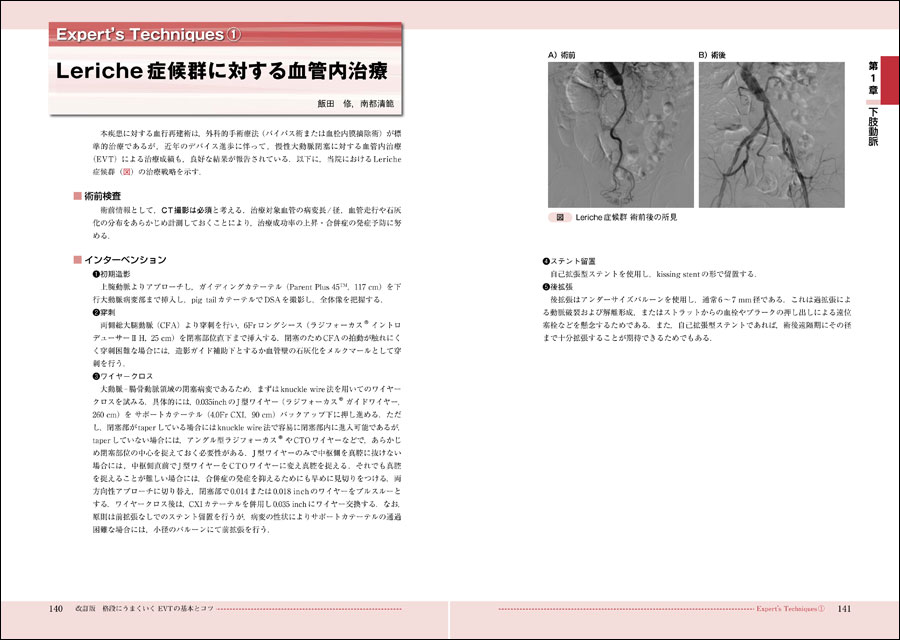Click the page number 141
Screen dimensions: 900x640
point(843,608)
